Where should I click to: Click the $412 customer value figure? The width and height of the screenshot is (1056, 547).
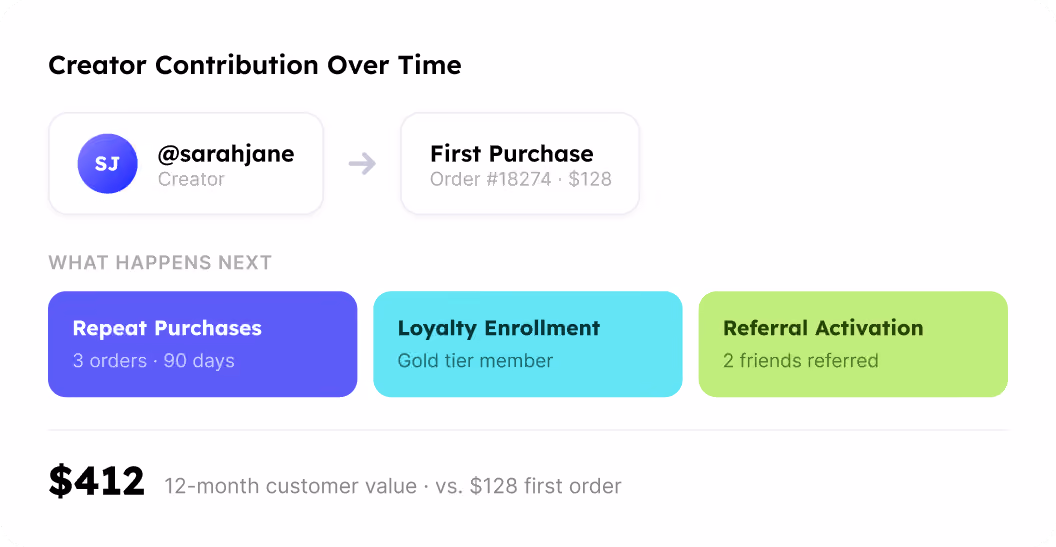click(97, 481)
